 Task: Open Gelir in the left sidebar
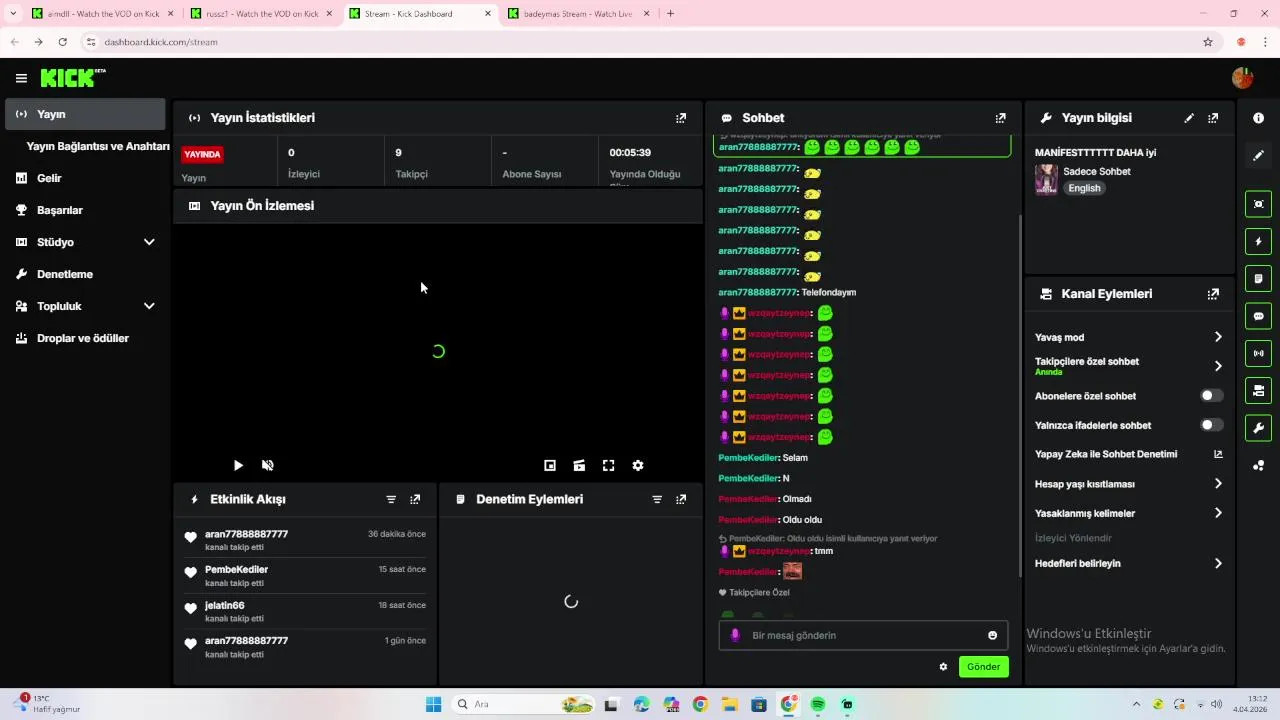click(x=85, y=178)
